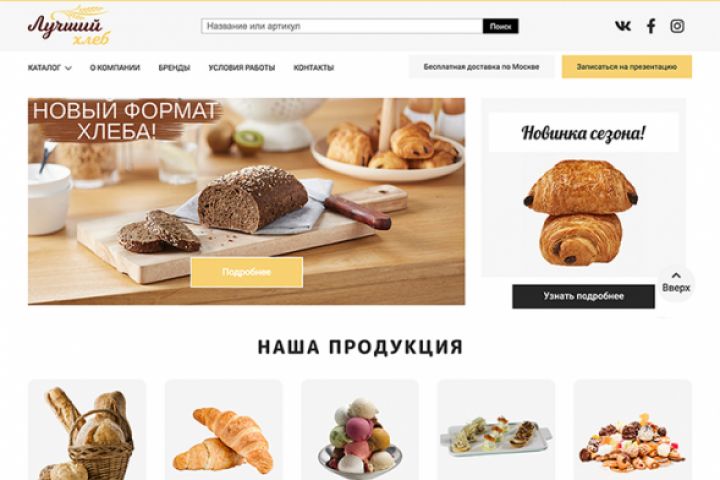Image resolution: width=720 pixels, height=480 pixels.
Task: Go to the Бренды menu item
Action: [x=174, y=68]
